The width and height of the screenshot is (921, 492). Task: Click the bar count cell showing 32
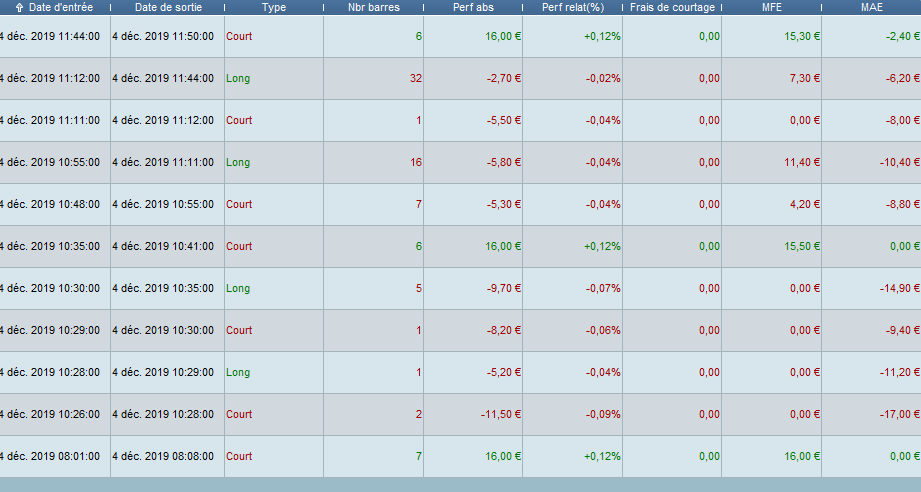click(416, 78)
